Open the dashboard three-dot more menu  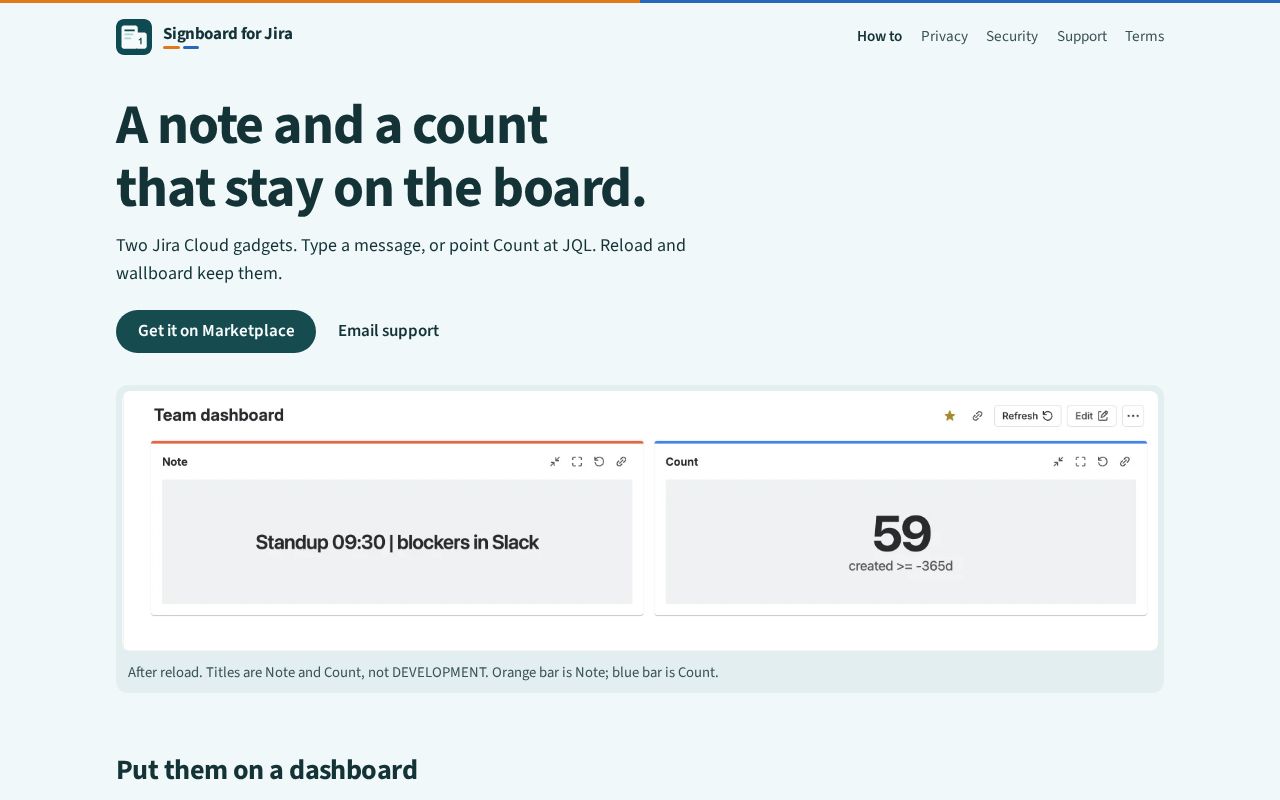pos(1133,416)
